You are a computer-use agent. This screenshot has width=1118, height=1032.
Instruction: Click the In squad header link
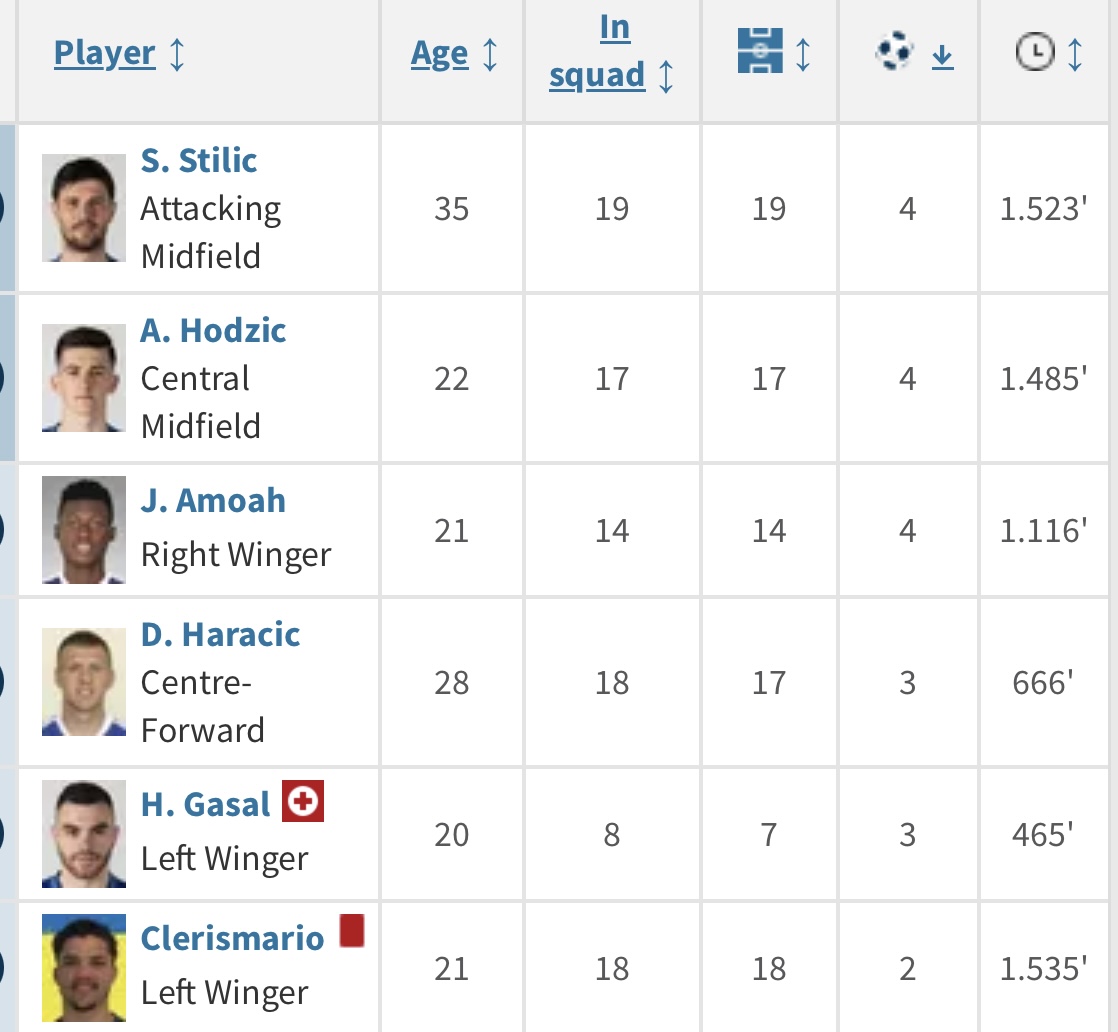tap(600, 52)
